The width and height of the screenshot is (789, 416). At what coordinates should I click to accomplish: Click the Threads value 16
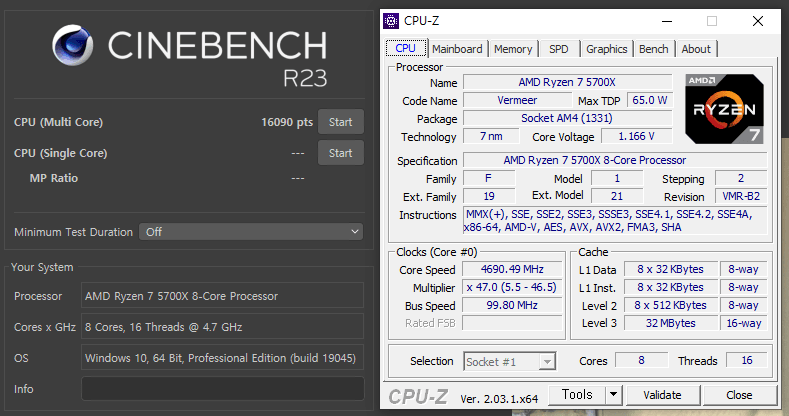747,360
